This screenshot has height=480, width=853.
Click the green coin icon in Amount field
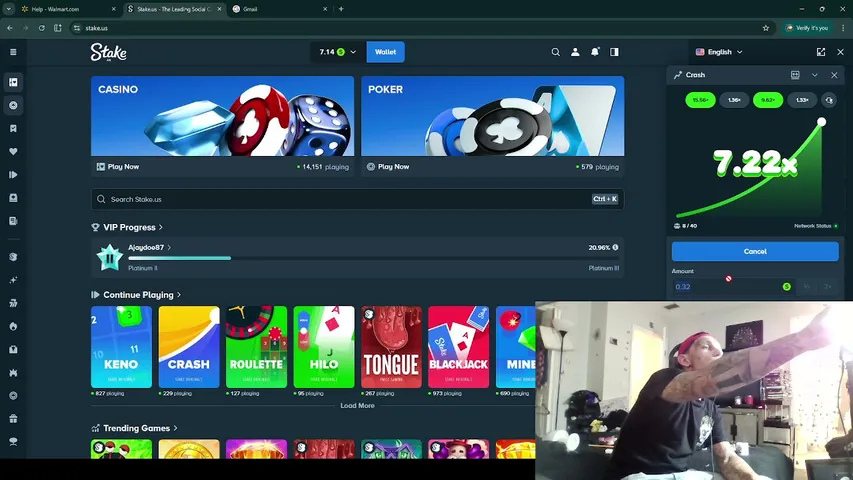(787, 287)
